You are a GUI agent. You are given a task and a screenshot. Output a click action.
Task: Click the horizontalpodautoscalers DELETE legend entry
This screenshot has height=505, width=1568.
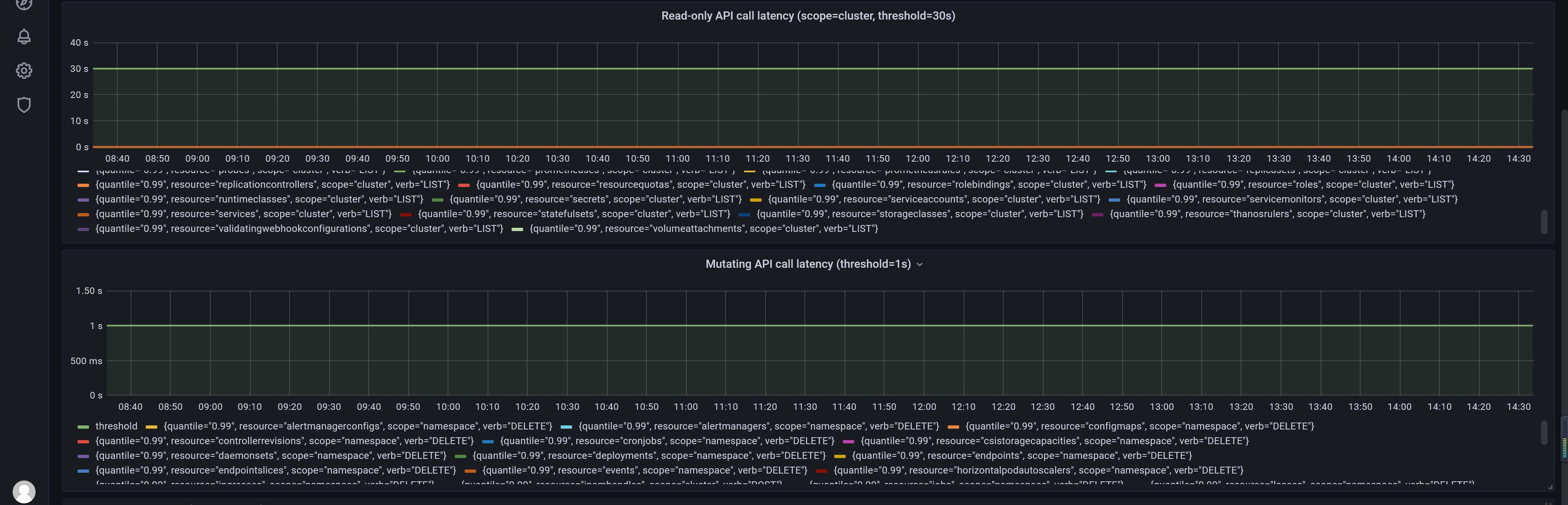pos(1038,470)
